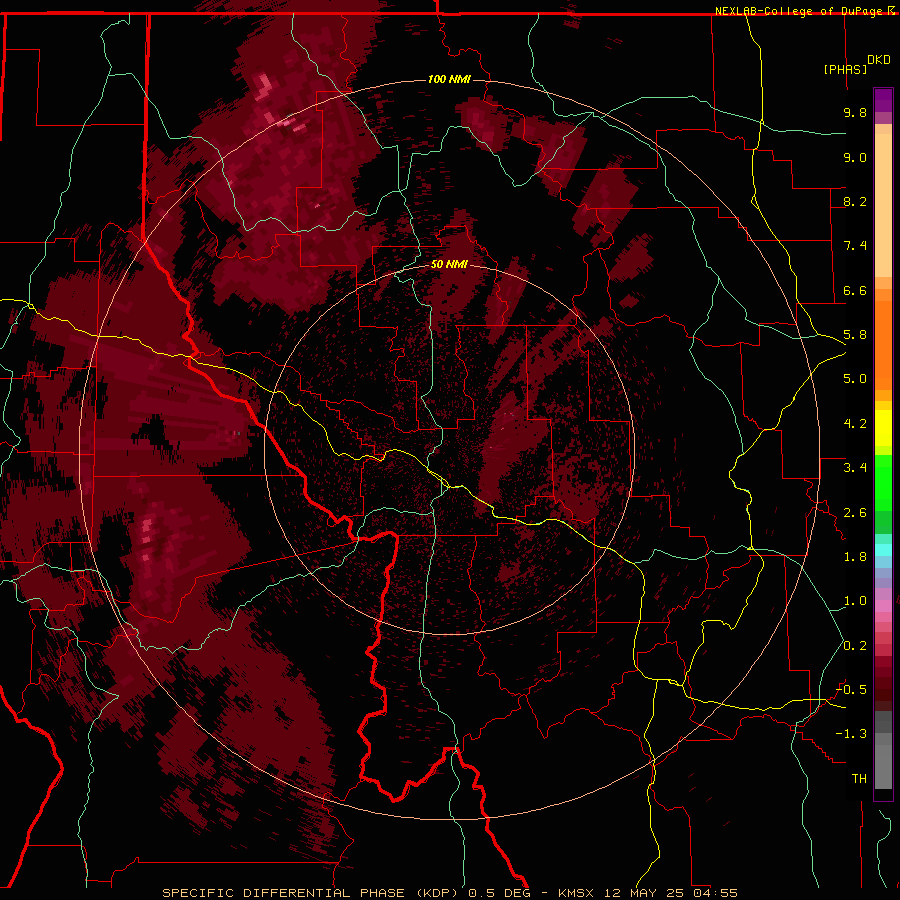
Task: Click the TH threshold label
Action: pyautogui.click(x=859, y=779)
